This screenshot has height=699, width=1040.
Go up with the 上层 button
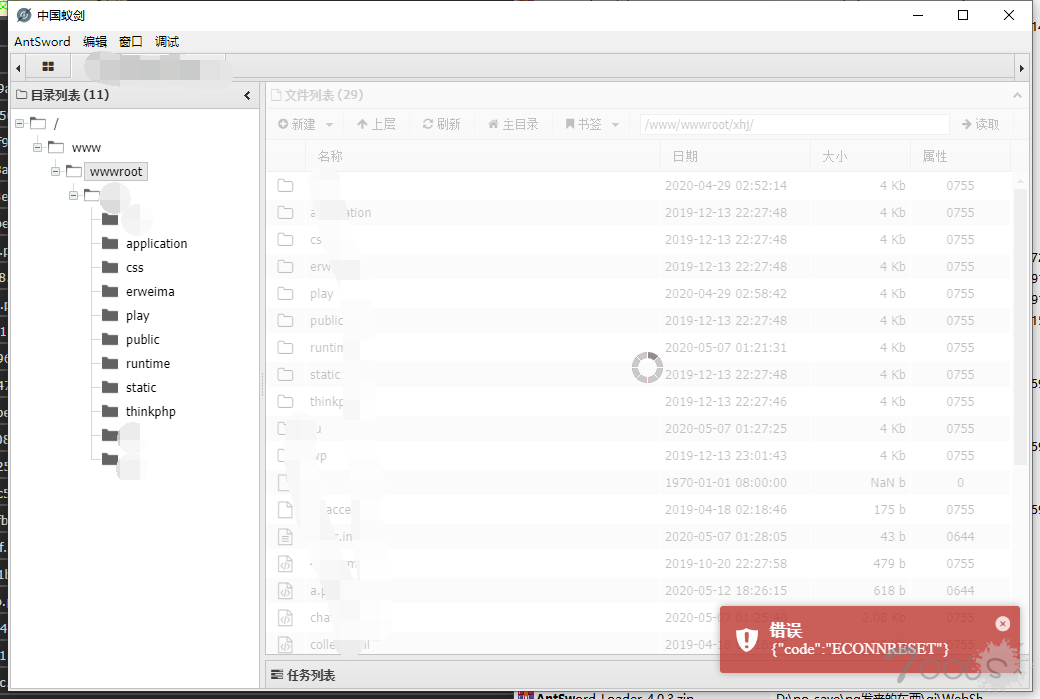376,124
